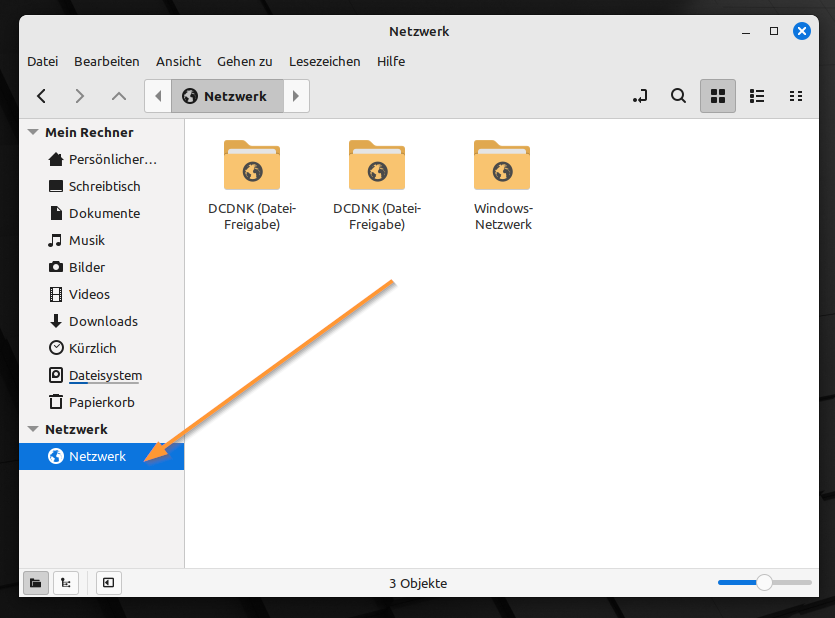Open the Gehen zu menu
Image resolution: width=835 pixels, height=618 pixels.
tap(244, 62)
